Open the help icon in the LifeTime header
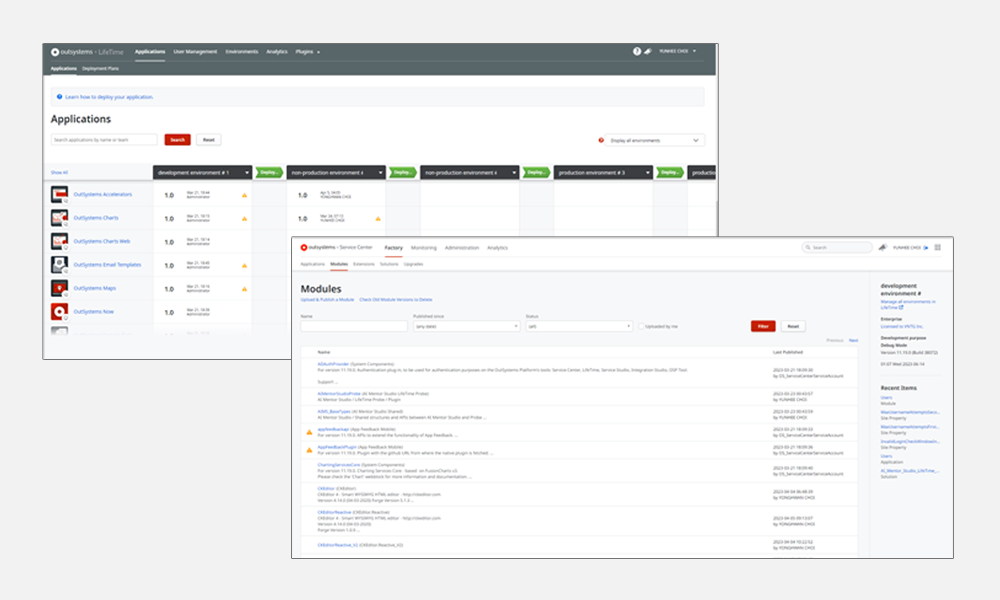Viewport: 1000px width, 600px height. point(636,51)
